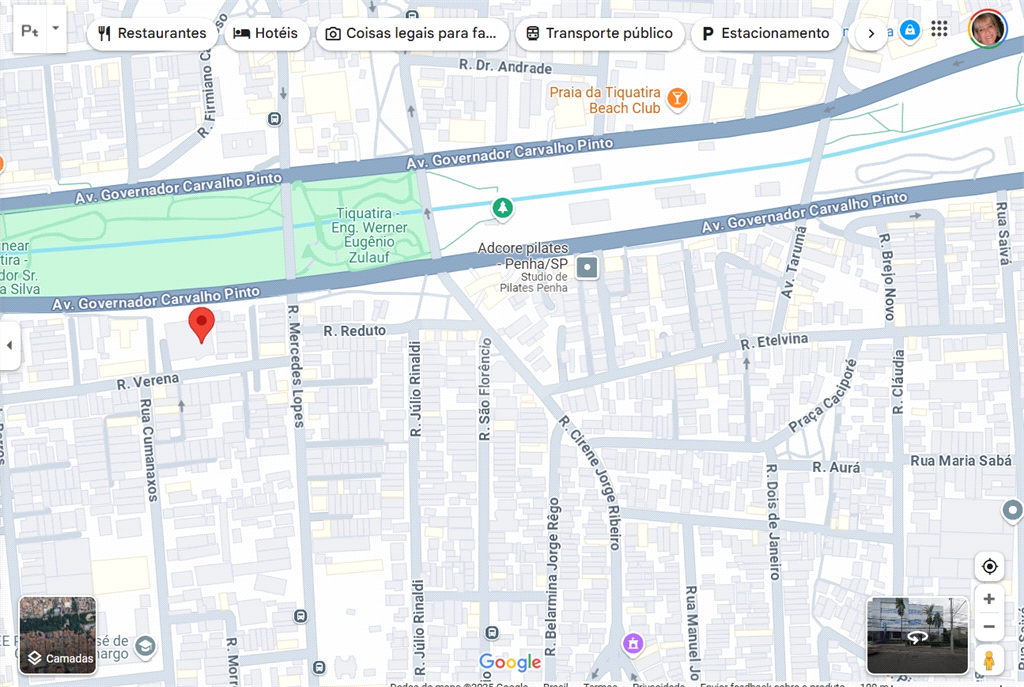Pick the Estacionamento chip
The height and width of the screenshot is (687, 1024).
tap(766, 33)
